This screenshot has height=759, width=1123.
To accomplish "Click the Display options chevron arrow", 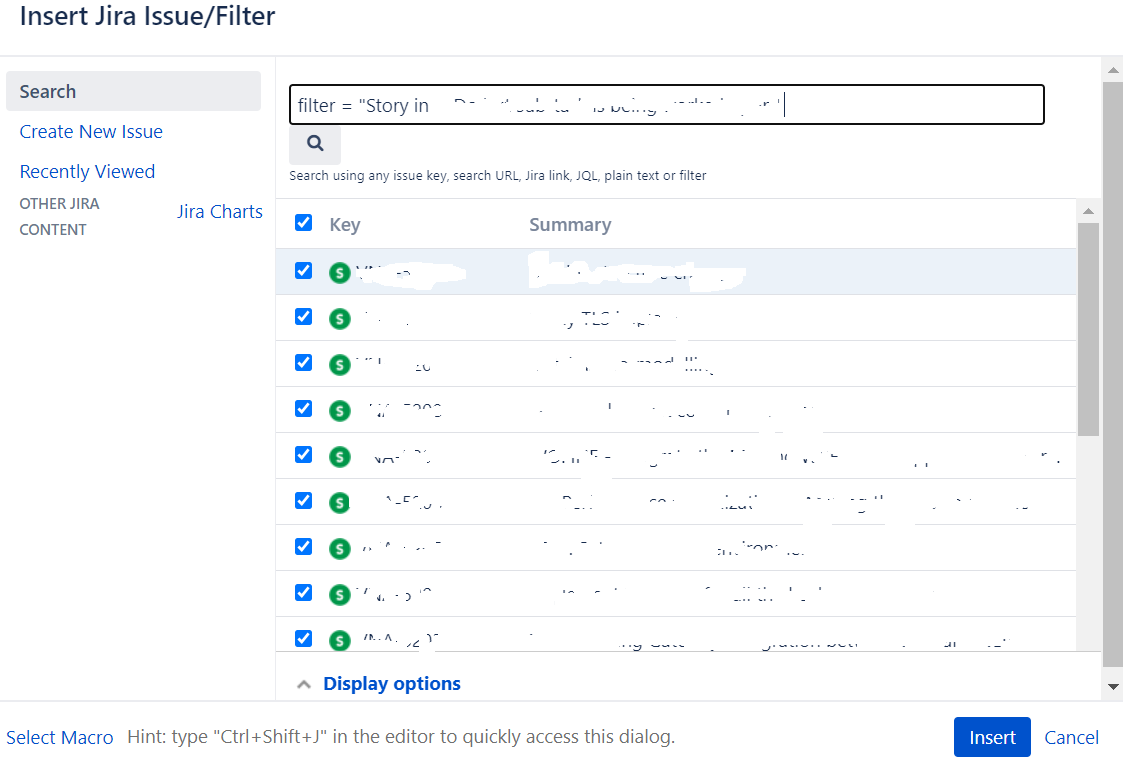I will (304, 685).
